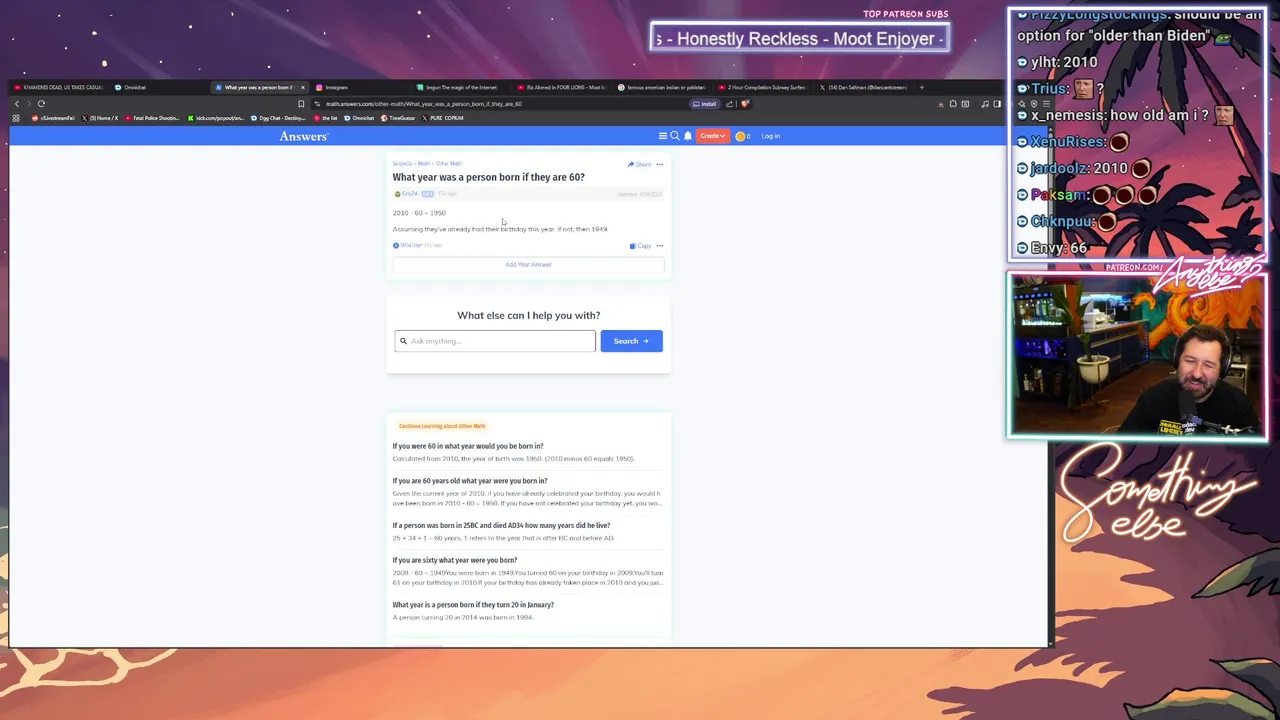The height and width of the screenshot is (720, 1280).
Task: Switch to KHAMENEI DEAD YouTube tab
Action: click(58, 87)
